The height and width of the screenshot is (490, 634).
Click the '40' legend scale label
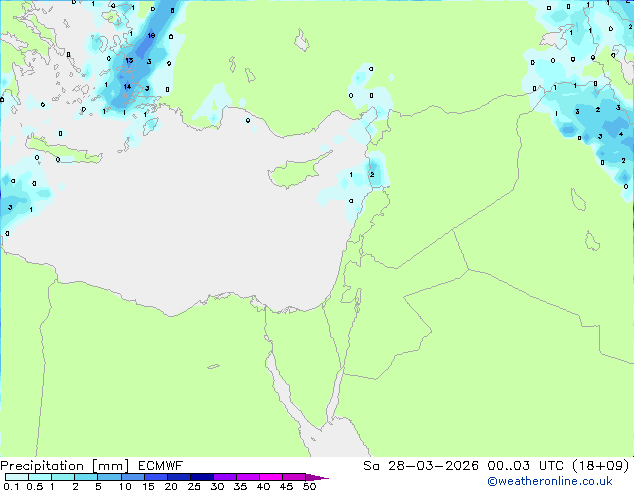[x=263, y=486]
